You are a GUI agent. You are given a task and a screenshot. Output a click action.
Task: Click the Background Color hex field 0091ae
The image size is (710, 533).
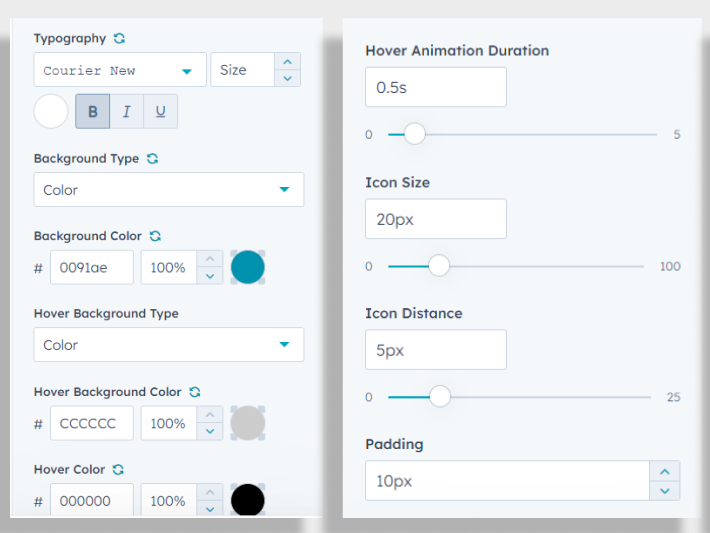click(x=92, y=267)
